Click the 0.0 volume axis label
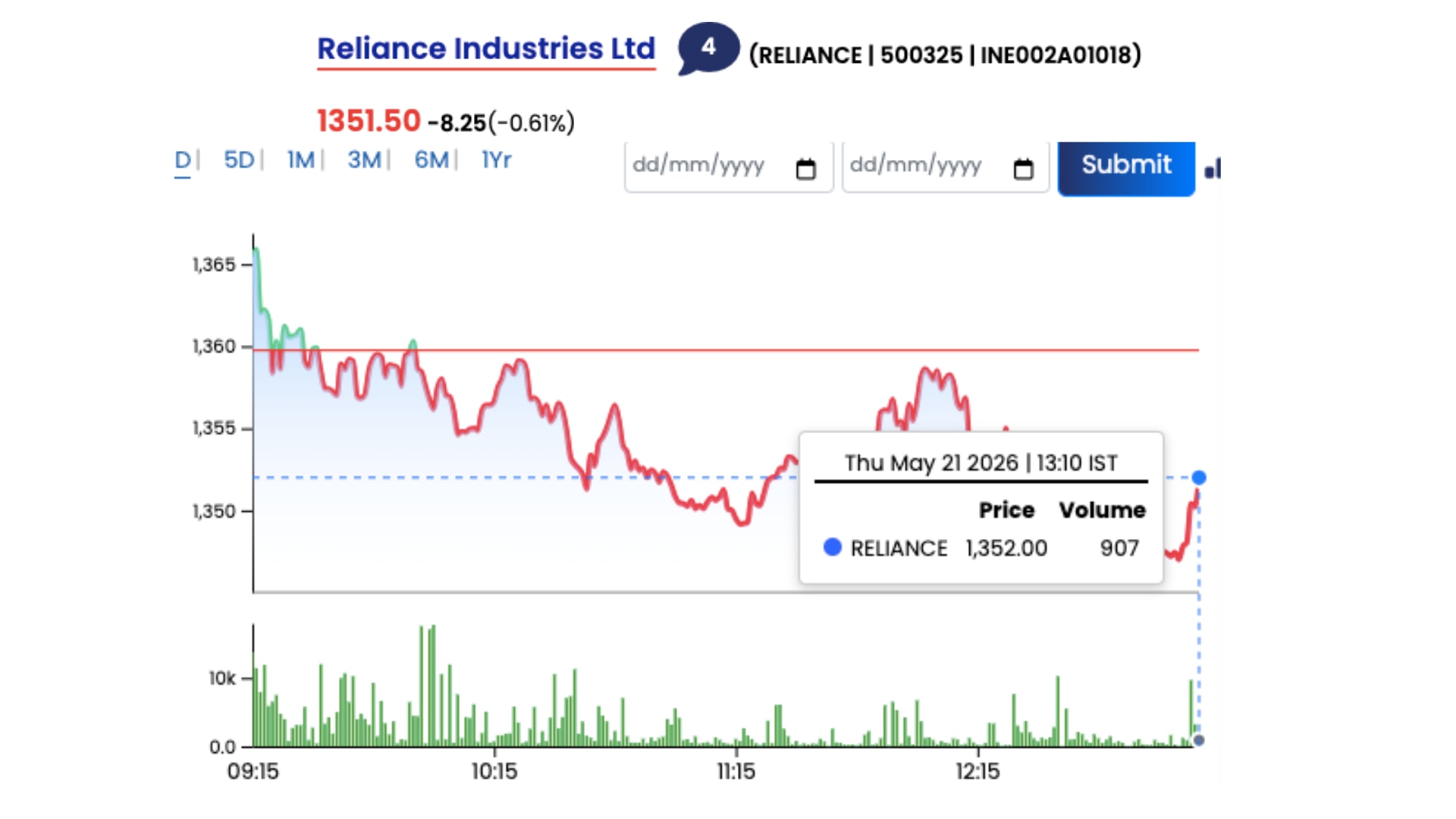 tap(222, 747)
